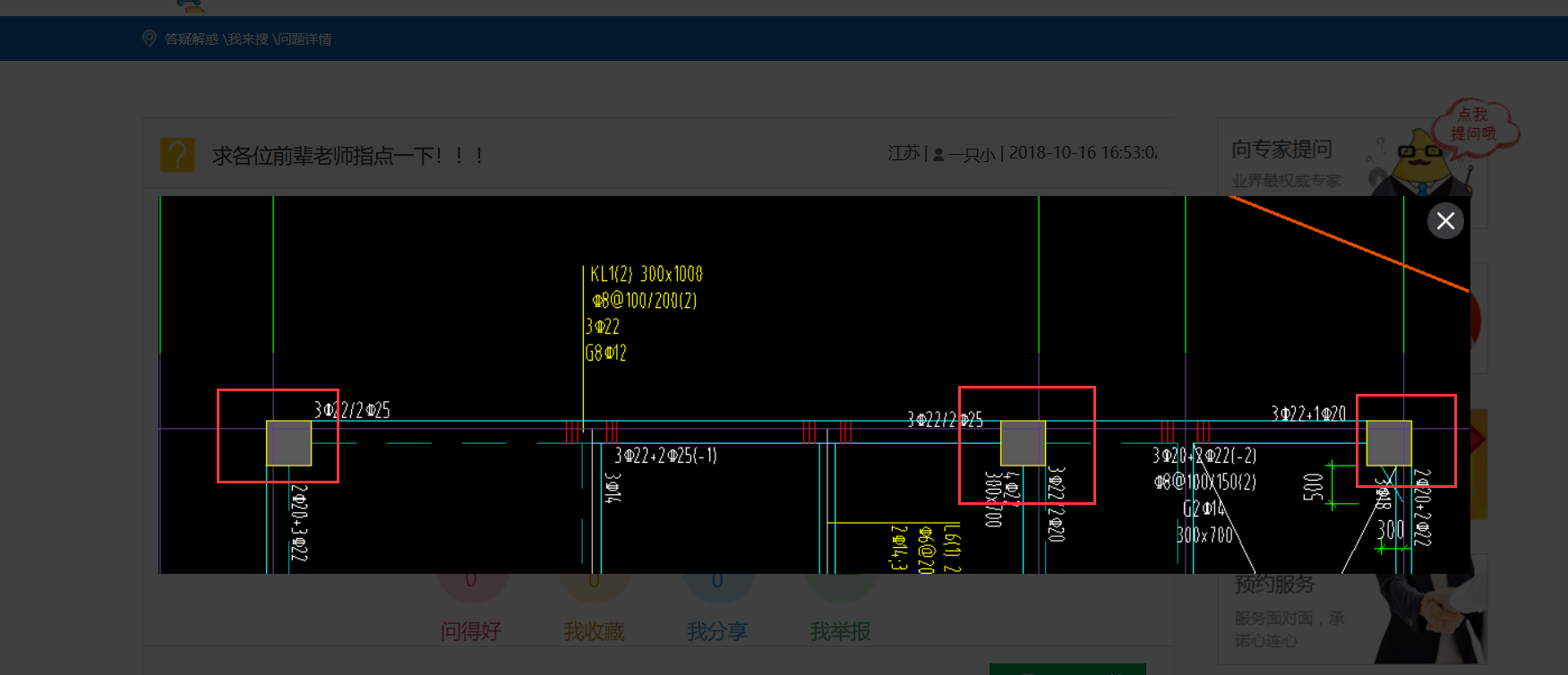
Task: Open the 答疑解惑 breadcrumb link
Action: click(191, 39)
